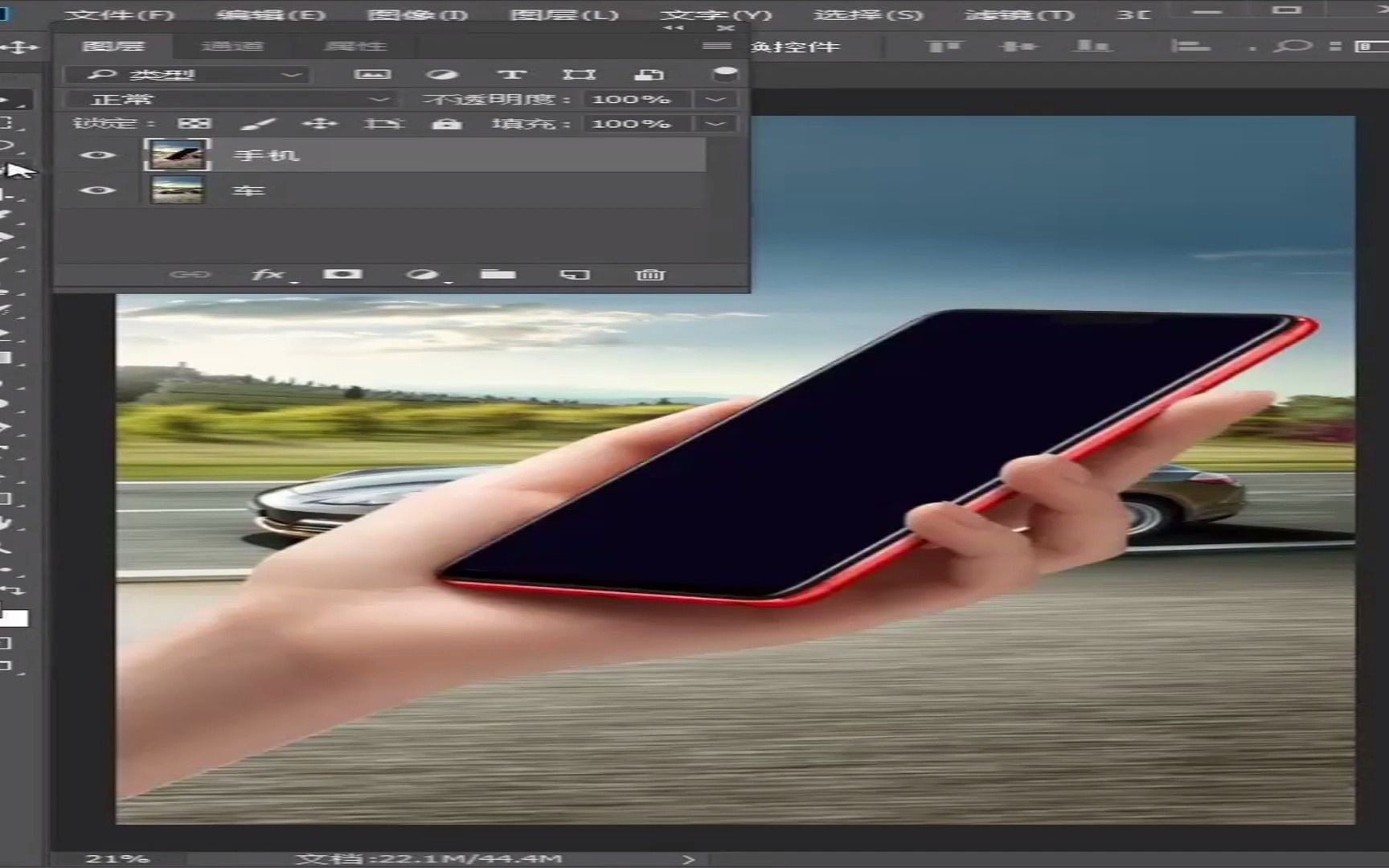Switch to the 通道 panel tab
The width and height of the screenshot is (1389, 868).
point(231,46)
